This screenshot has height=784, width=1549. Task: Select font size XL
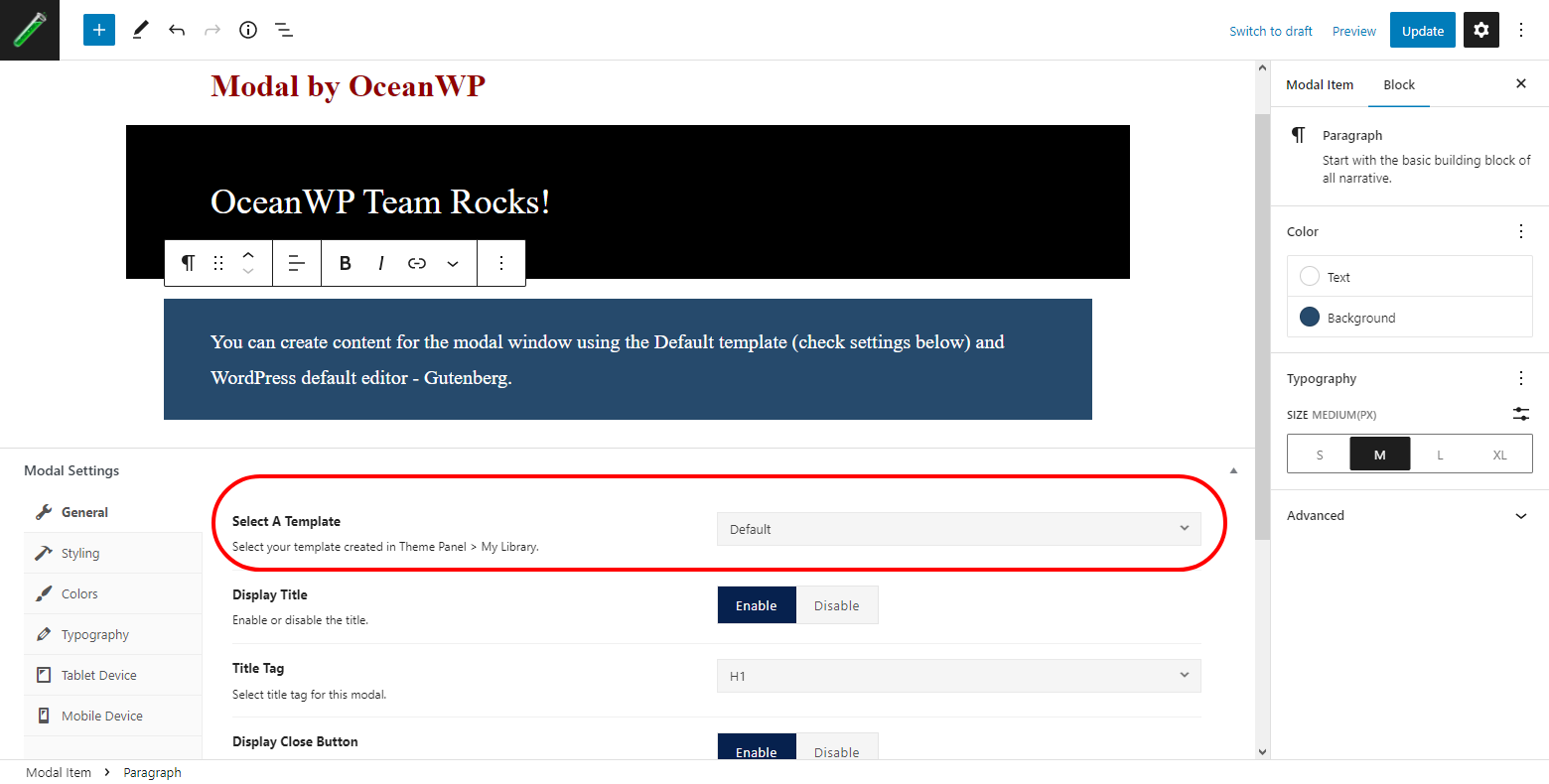point(1500,455)
